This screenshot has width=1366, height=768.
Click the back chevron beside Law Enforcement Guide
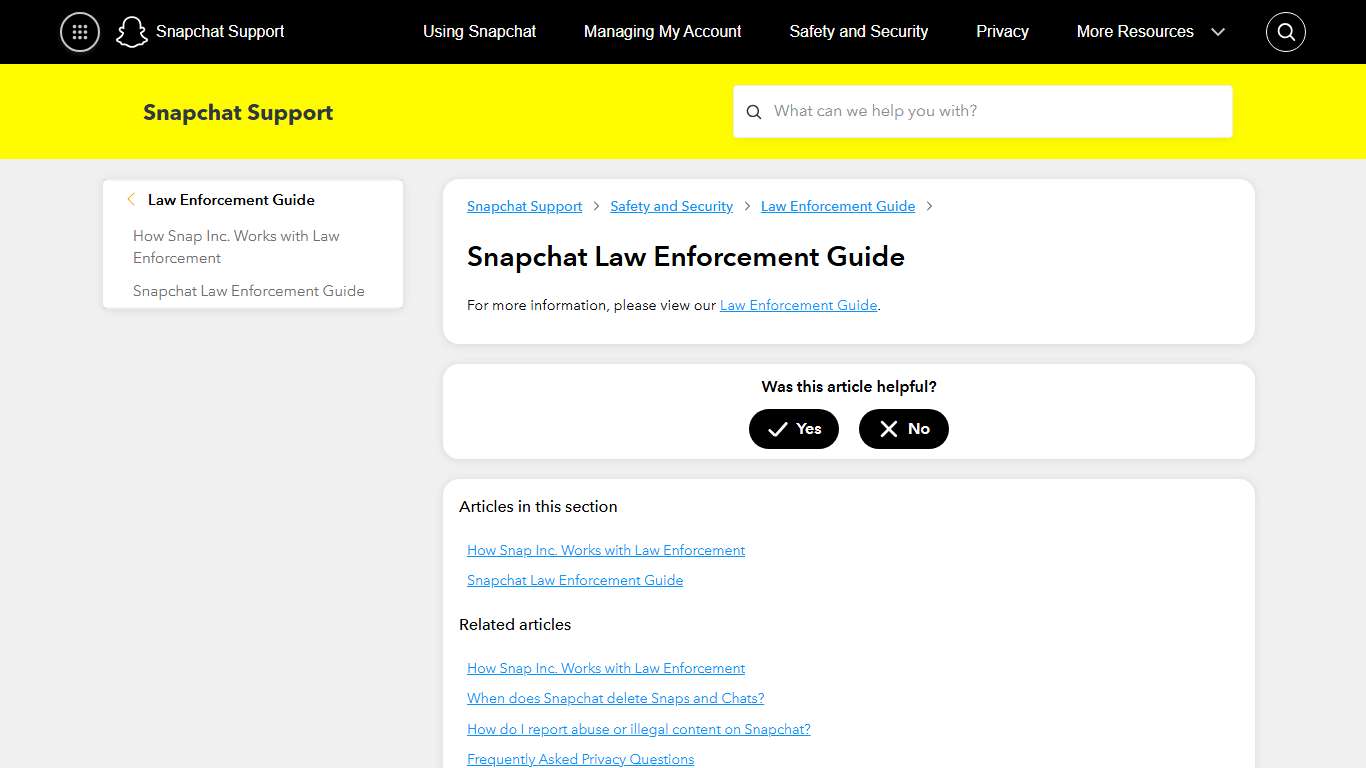tap(131, 199)
